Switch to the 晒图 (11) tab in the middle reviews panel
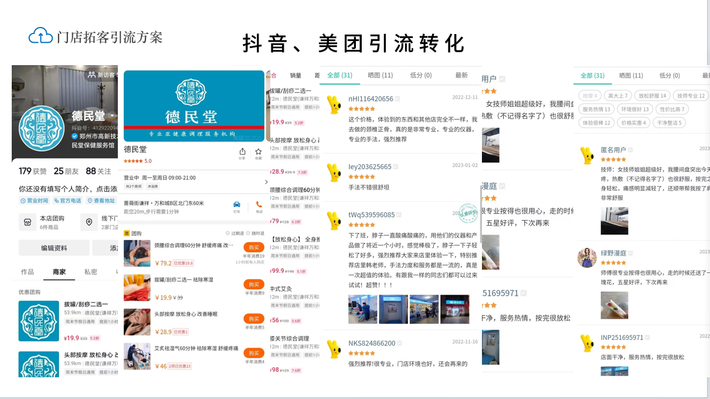The width and height of the screenshot is (710, 399). coord(380,75)
